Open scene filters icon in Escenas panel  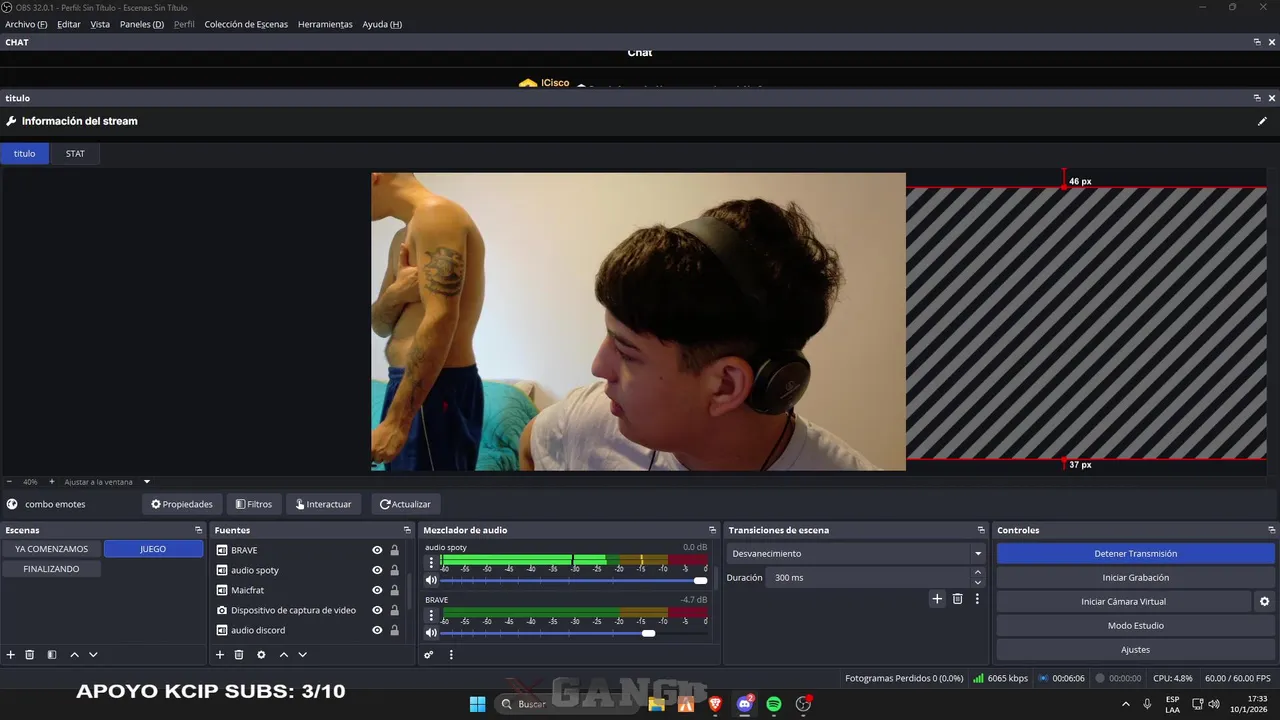pos(52,655)
